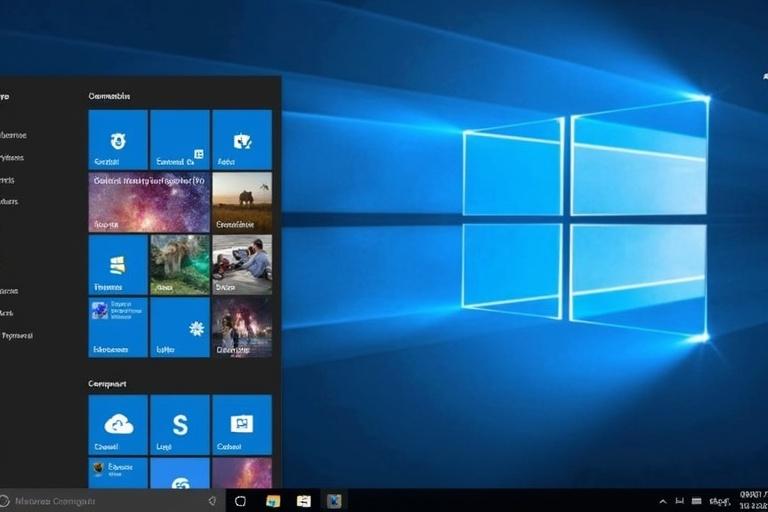
Task: Open the tile with the small calendar icon
Action: (x=180, y=140)
